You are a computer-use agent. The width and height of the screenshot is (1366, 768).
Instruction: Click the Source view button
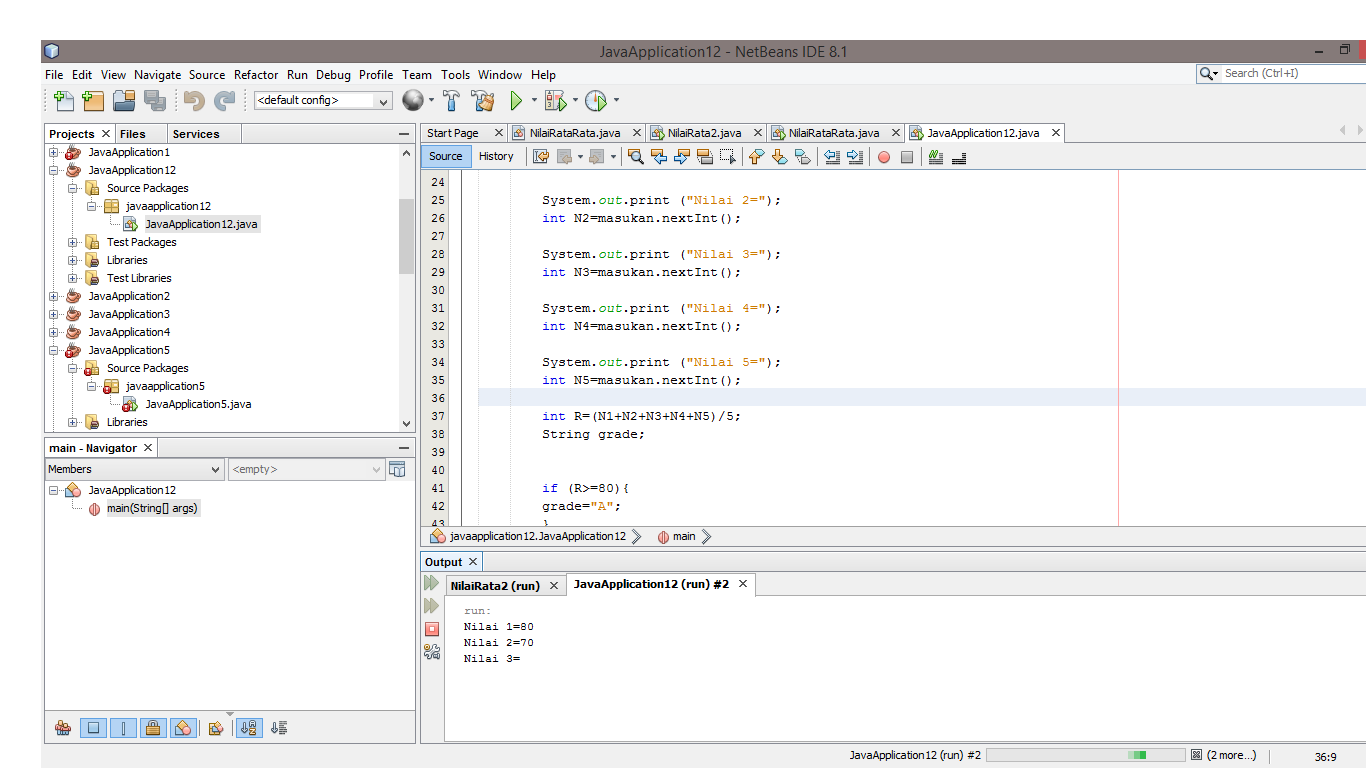[446, 156]
